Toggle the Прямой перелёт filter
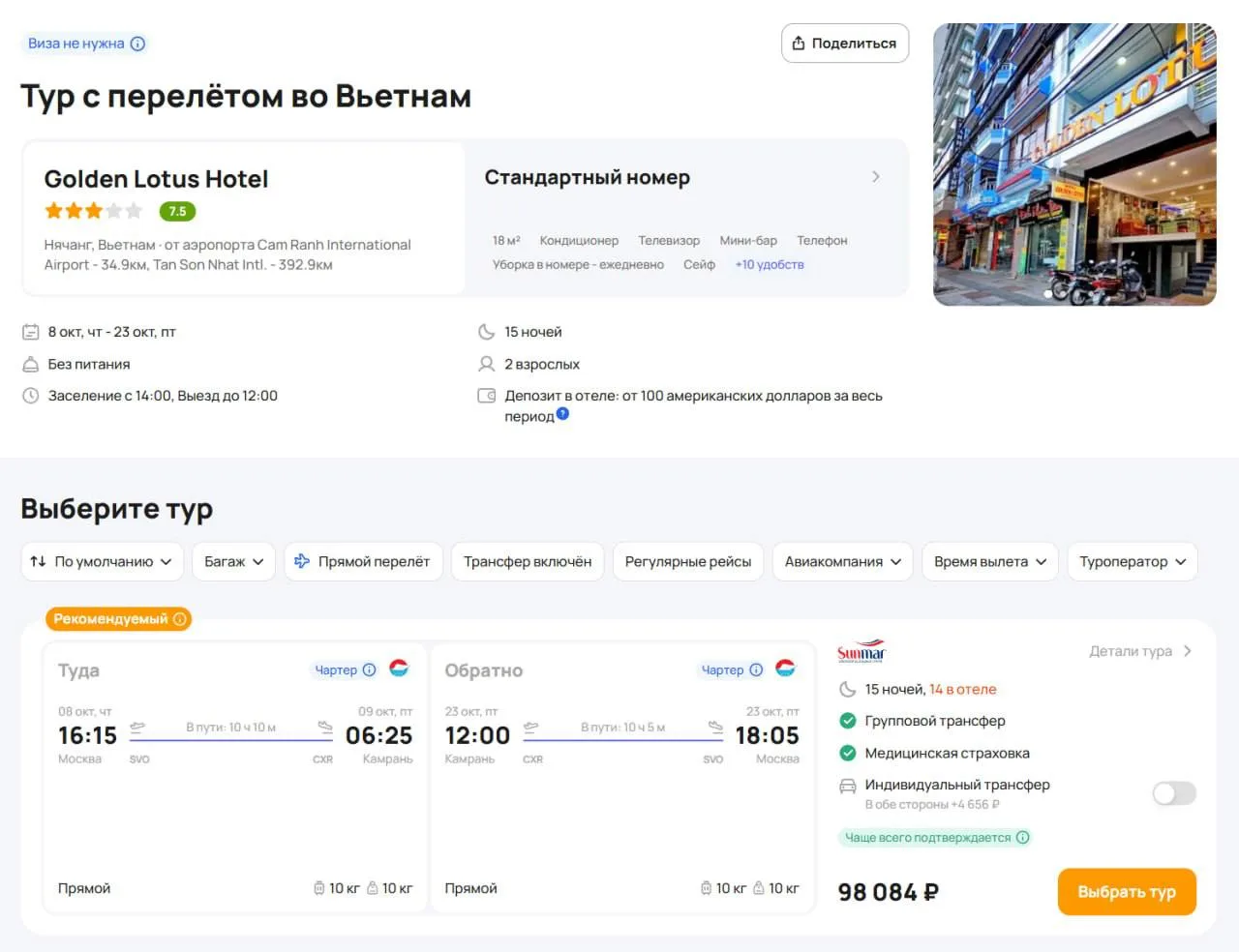The image size is (1239, 952). click(x=363, y=561)
